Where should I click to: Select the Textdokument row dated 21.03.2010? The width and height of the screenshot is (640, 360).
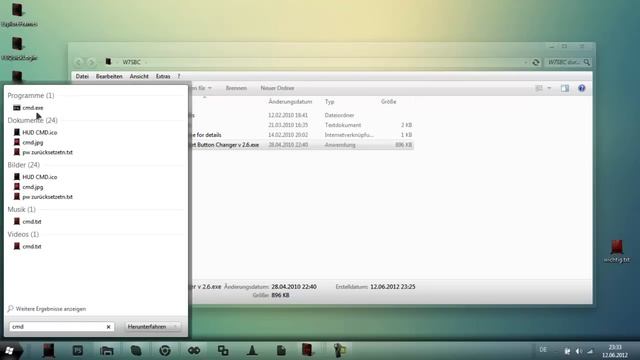[x=302, y=125]
